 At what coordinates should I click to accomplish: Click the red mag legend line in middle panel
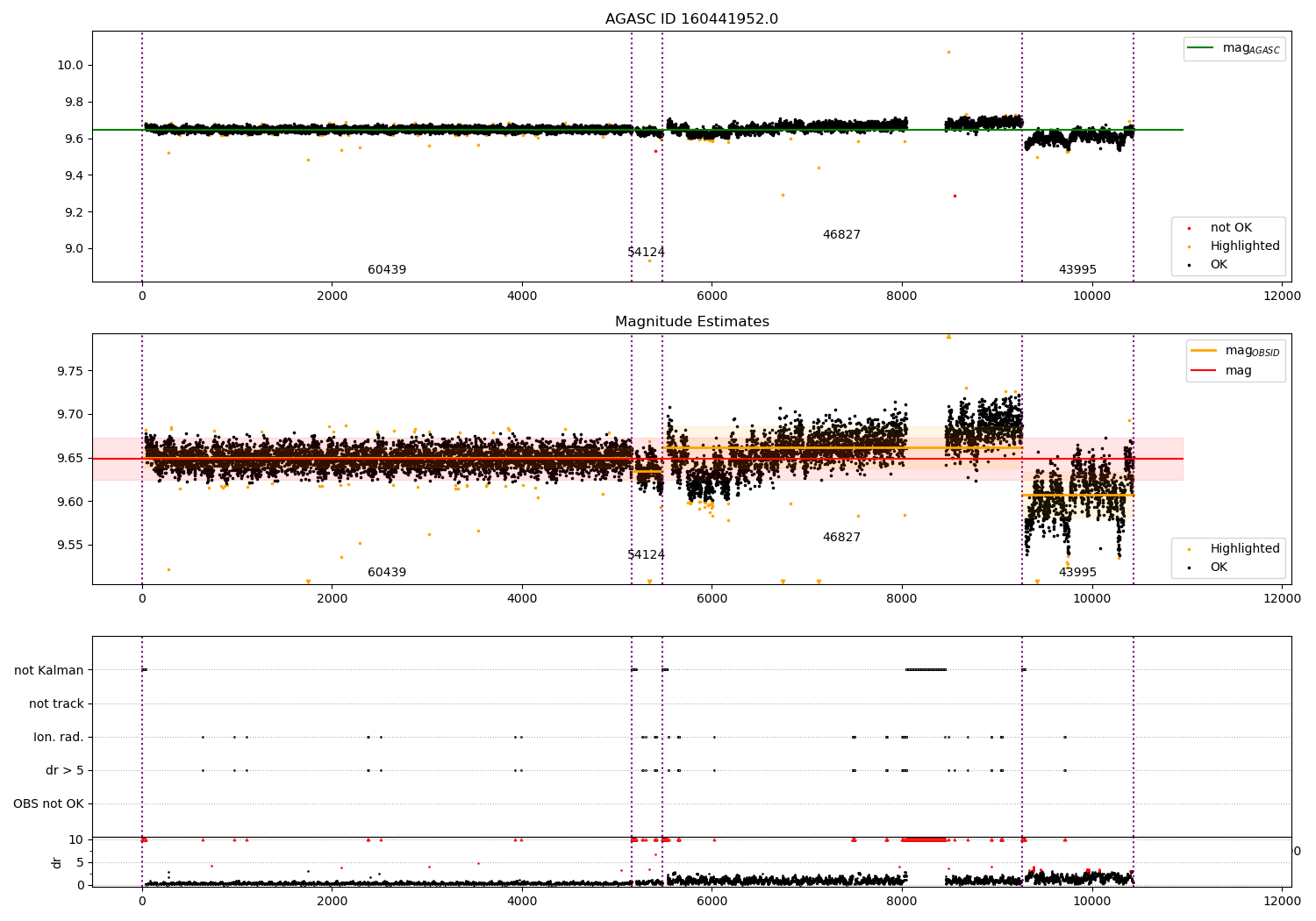(x=1204, y=371)
